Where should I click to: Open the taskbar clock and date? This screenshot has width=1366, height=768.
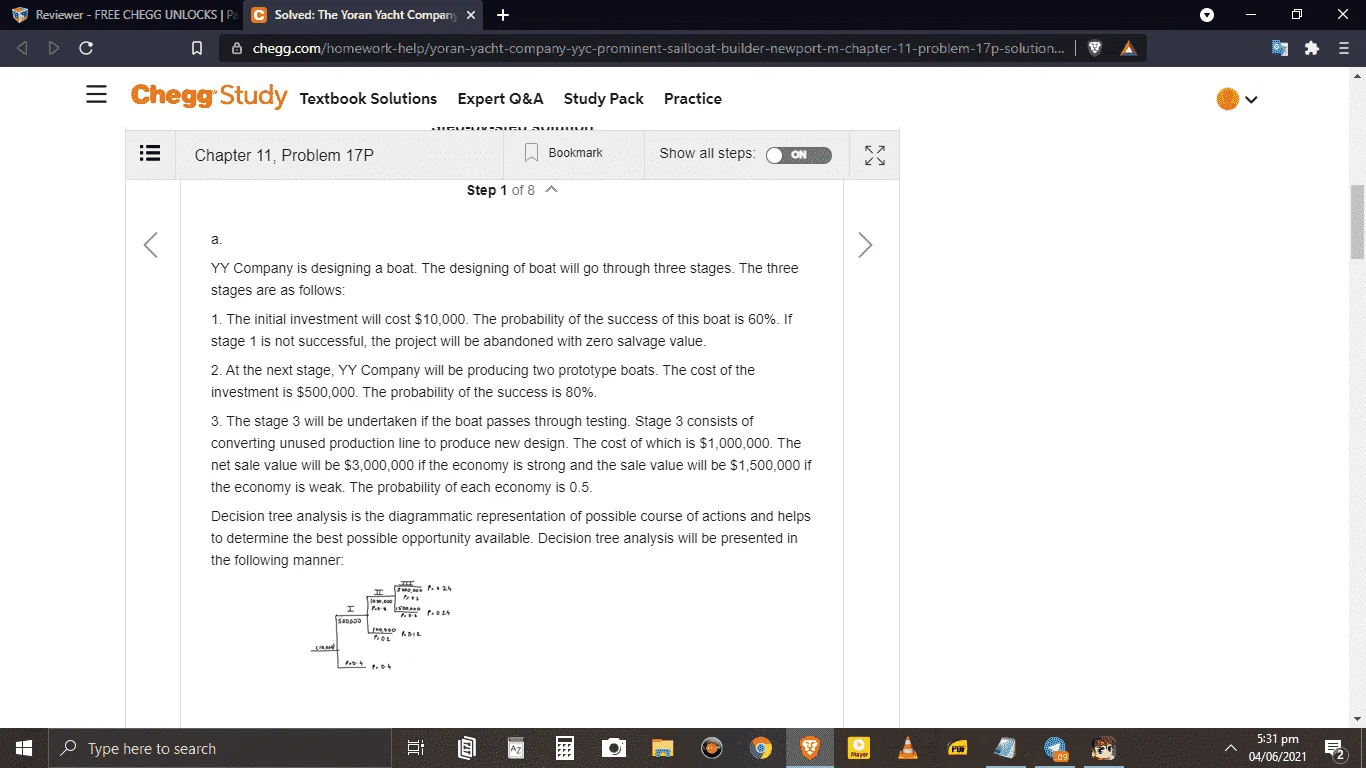click(1278, 748)
